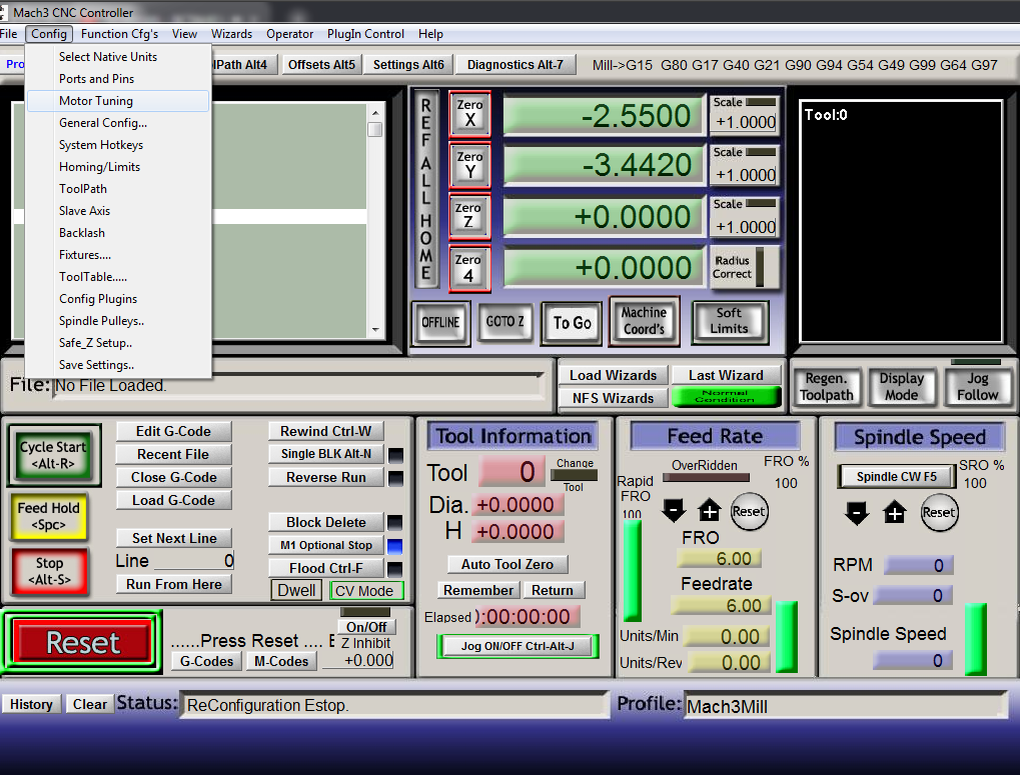Open the Wizards menu
Viewport: 1020px width, 775px height.
[x=231, y=34]
